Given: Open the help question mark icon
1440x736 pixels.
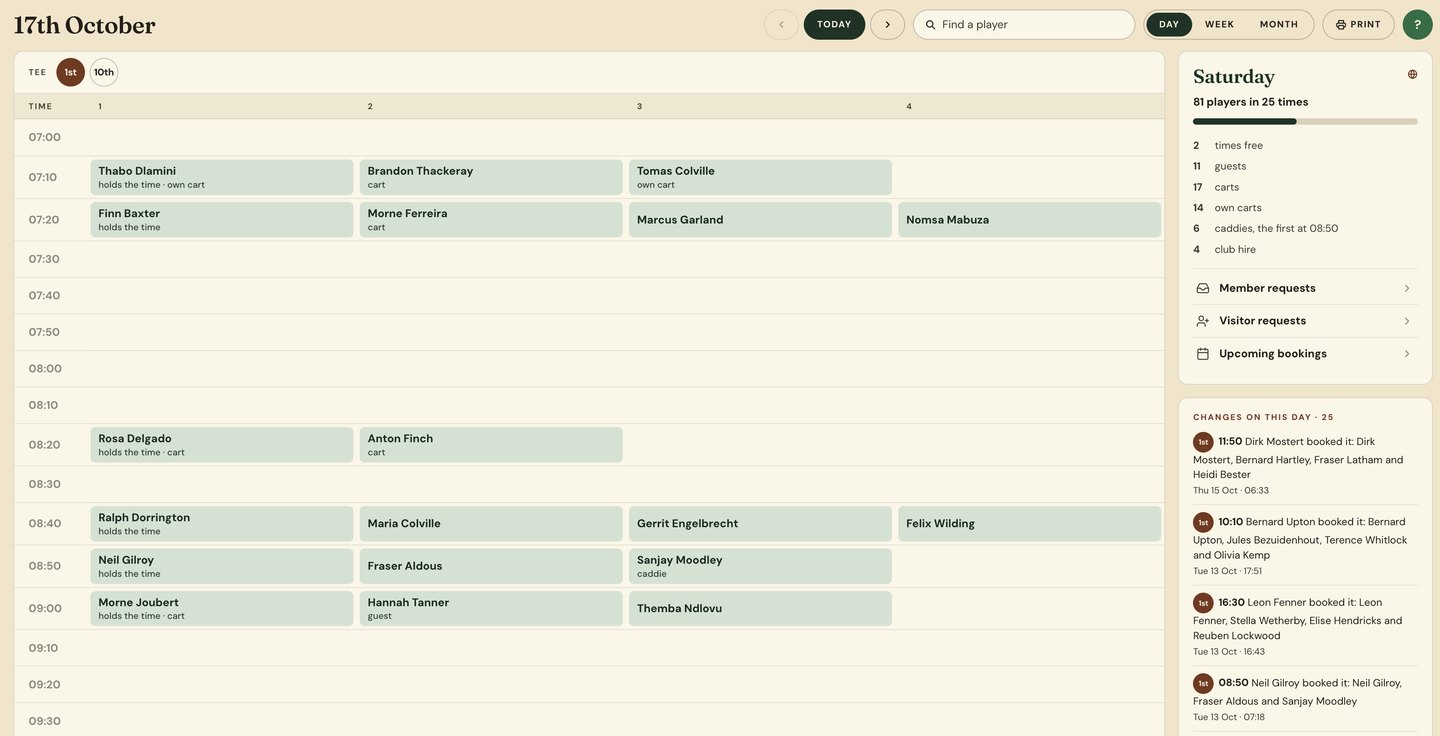Looking at the screenshot, I should point(1417,24).
